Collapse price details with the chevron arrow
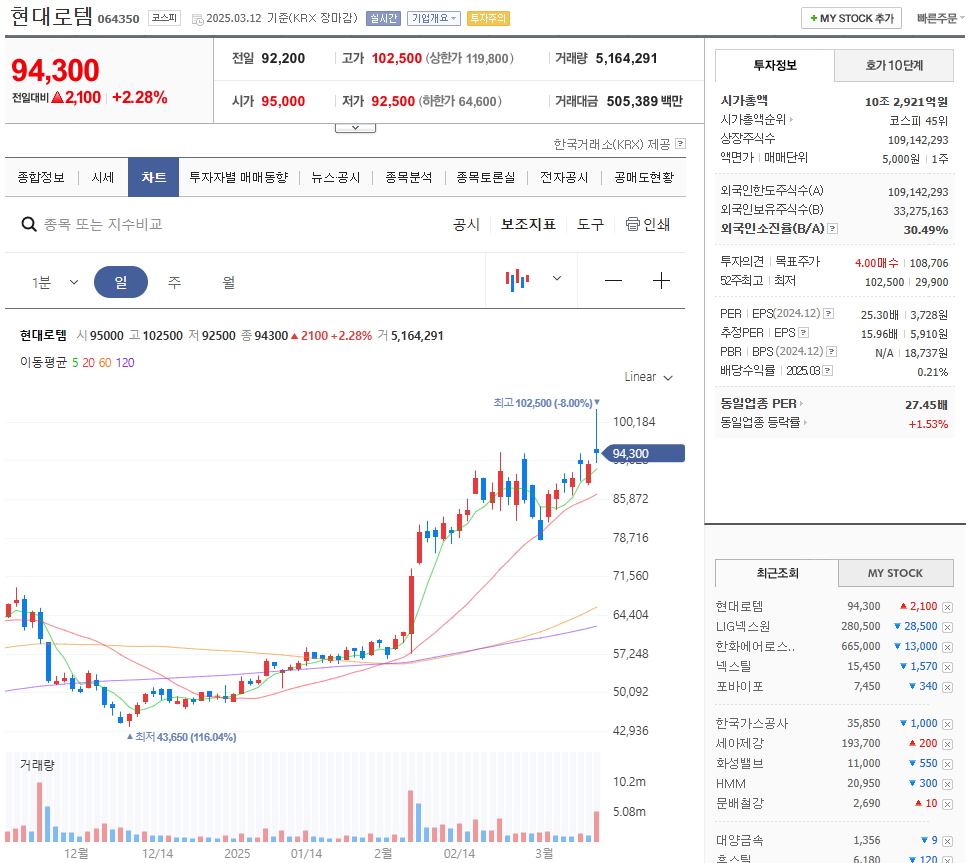Screen dimensions: 973x863 pos(355,126)
